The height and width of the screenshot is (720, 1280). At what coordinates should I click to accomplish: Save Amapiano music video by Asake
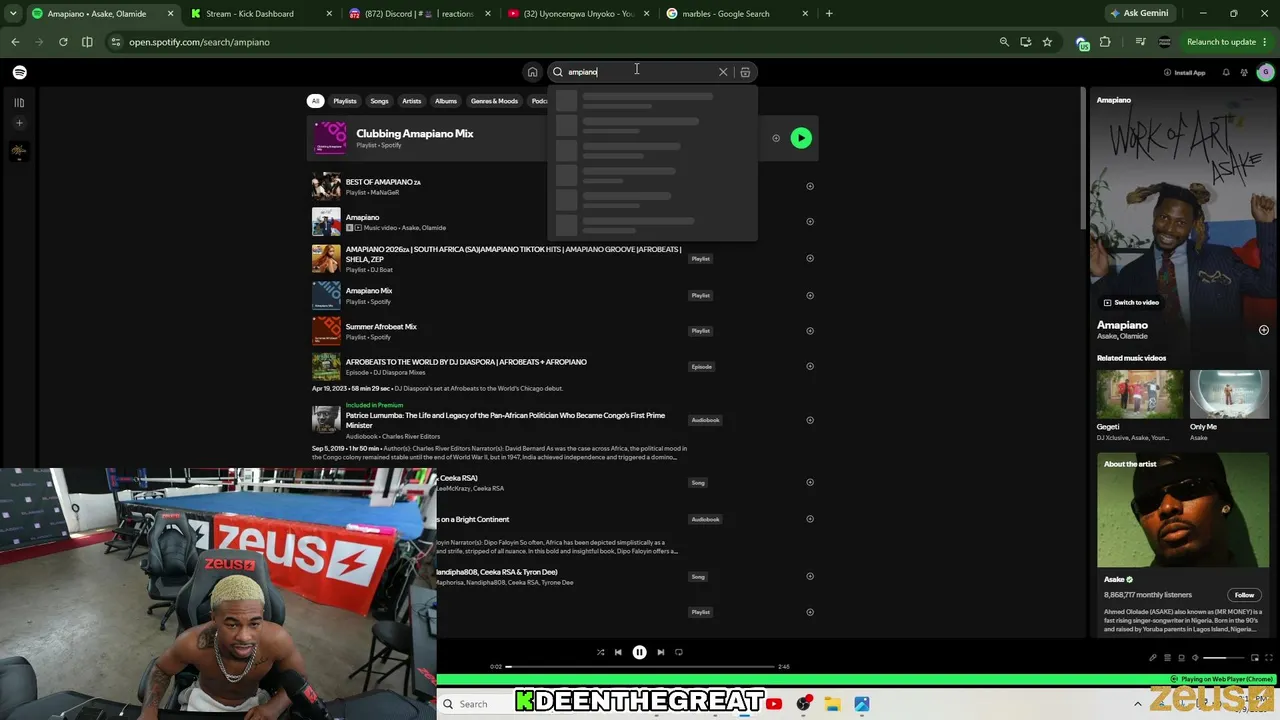pyautogui.click(x=810, y=222)
